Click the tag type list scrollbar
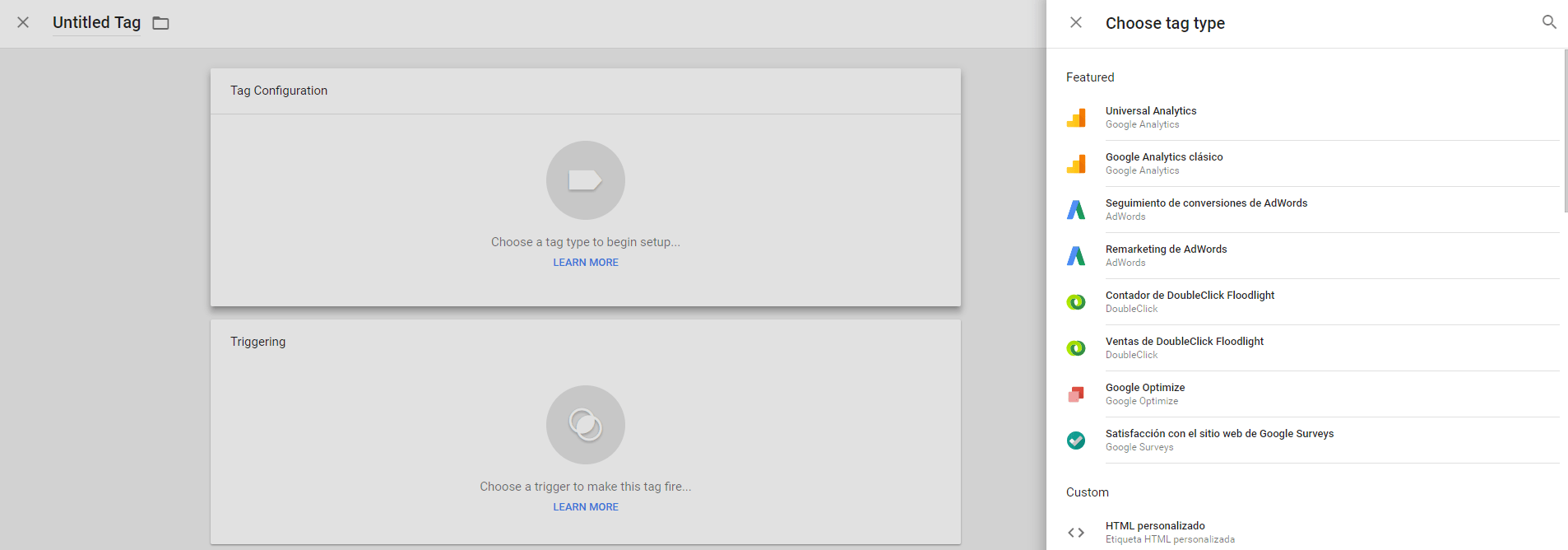Viewport: 1568px width, 550px height. pos(1565,131)
